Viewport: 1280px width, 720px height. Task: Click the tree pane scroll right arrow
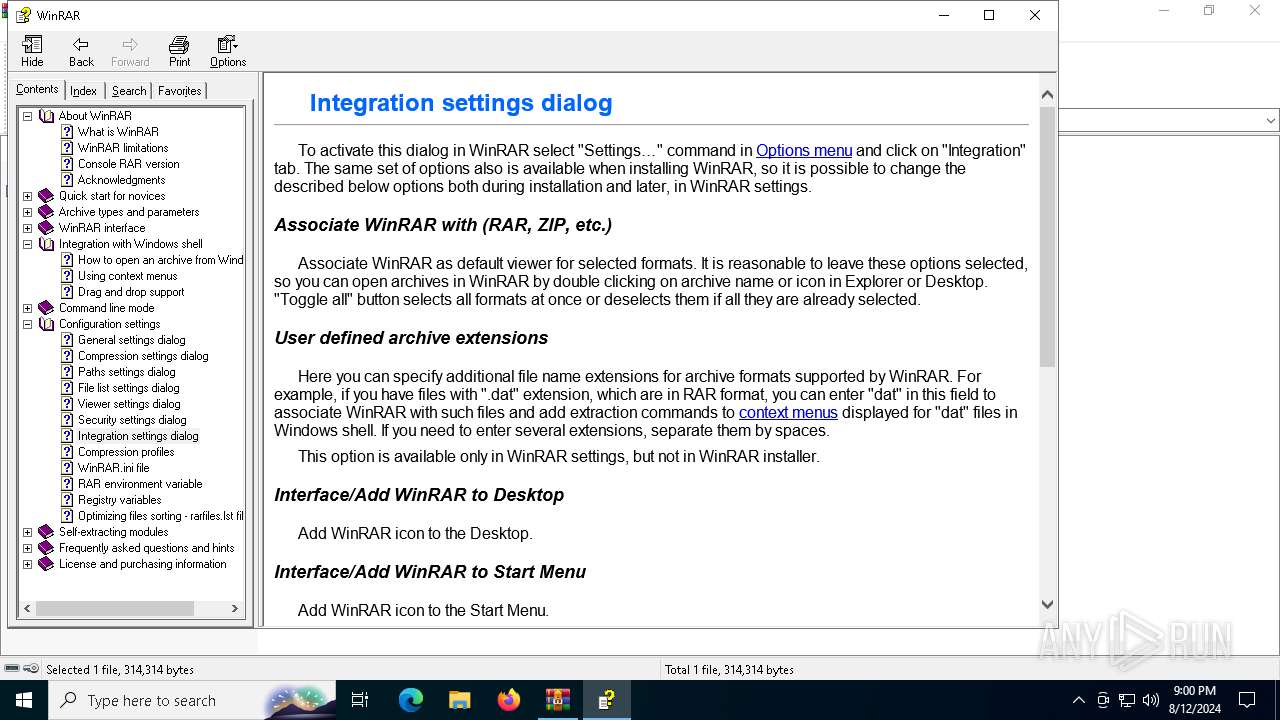point(235,608)
